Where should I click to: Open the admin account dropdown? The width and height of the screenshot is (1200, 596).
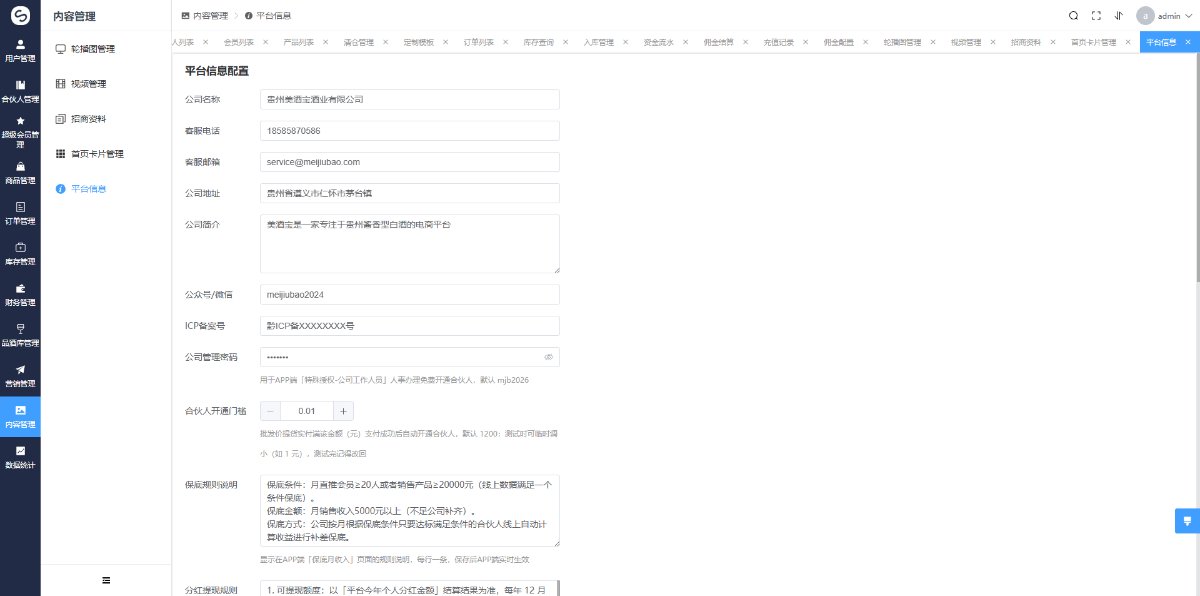pos(1175,16)
